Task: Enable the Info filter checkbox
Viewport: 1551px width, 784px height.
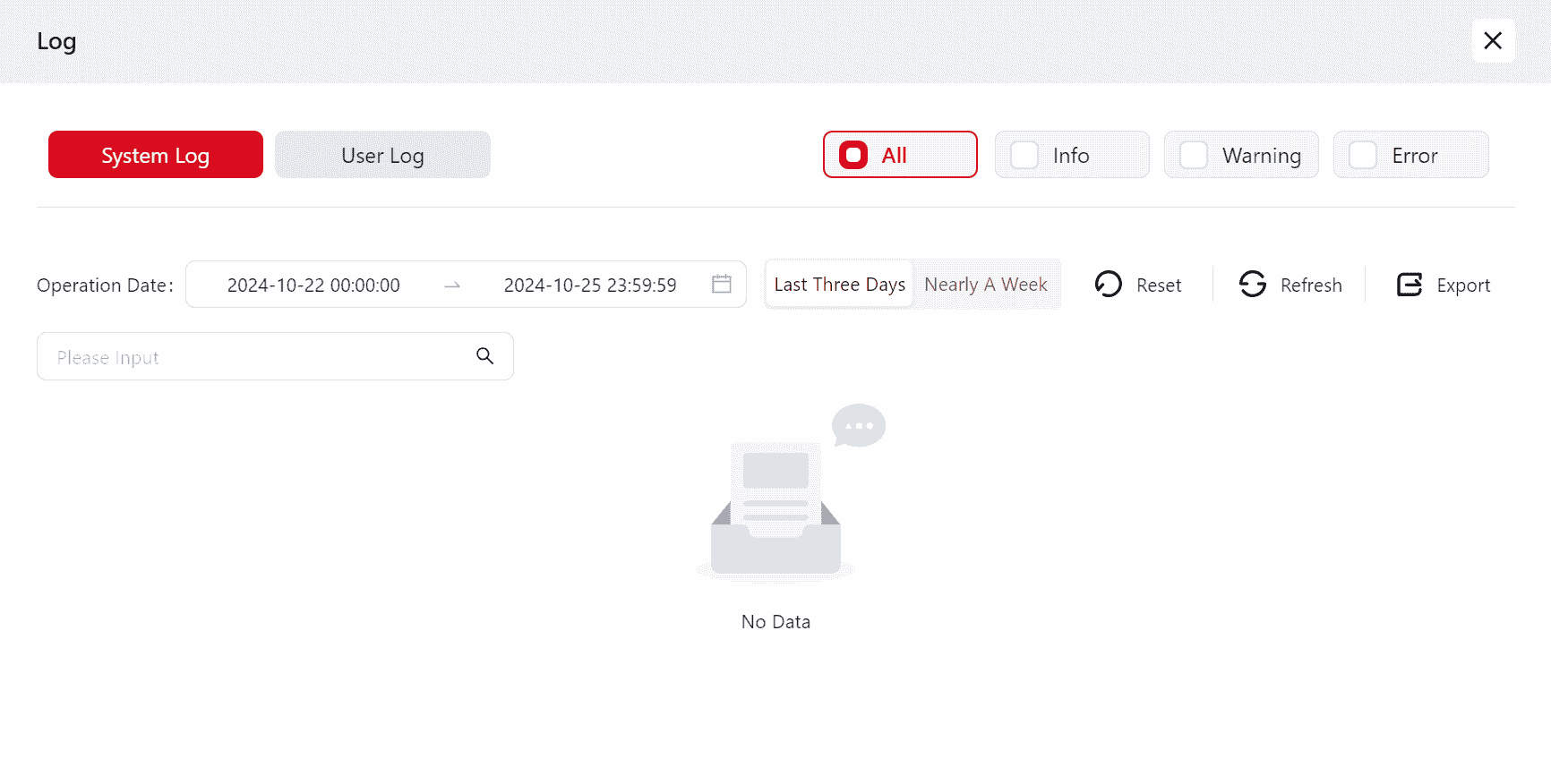Action: pos(1024,156)
